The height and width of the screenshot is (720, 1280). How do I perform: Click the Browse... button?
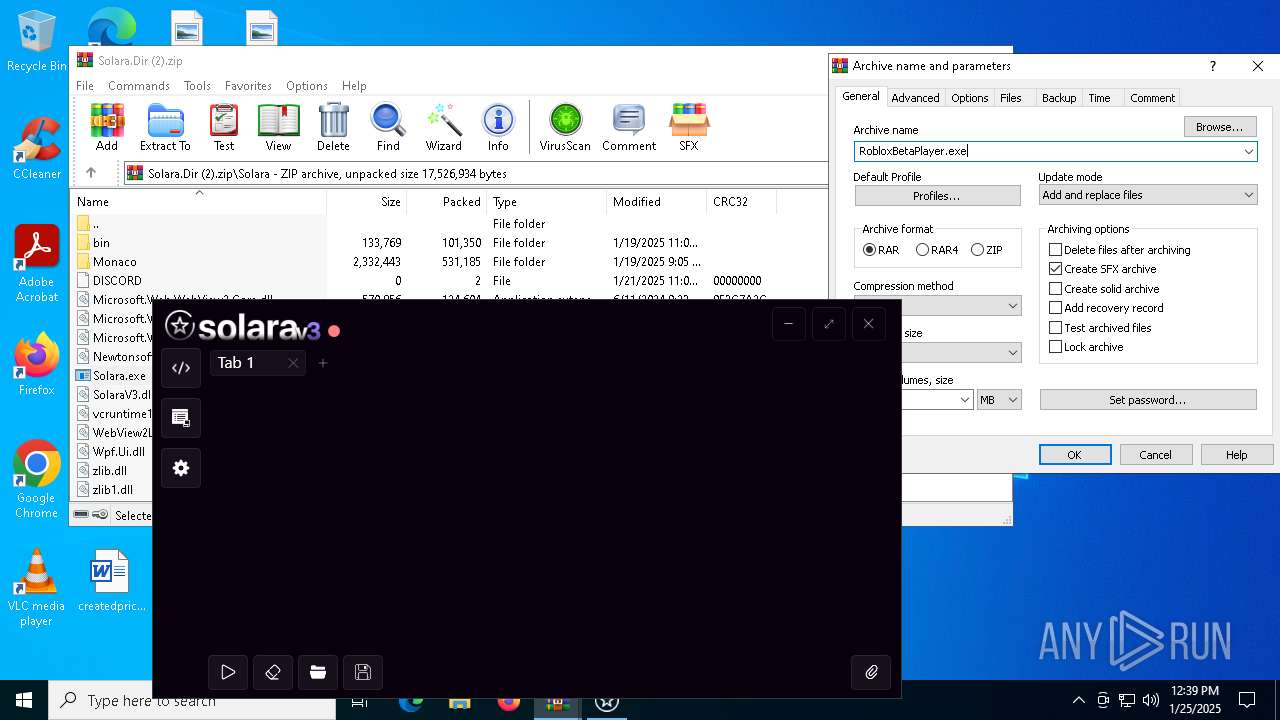(x=1220, y=127)
